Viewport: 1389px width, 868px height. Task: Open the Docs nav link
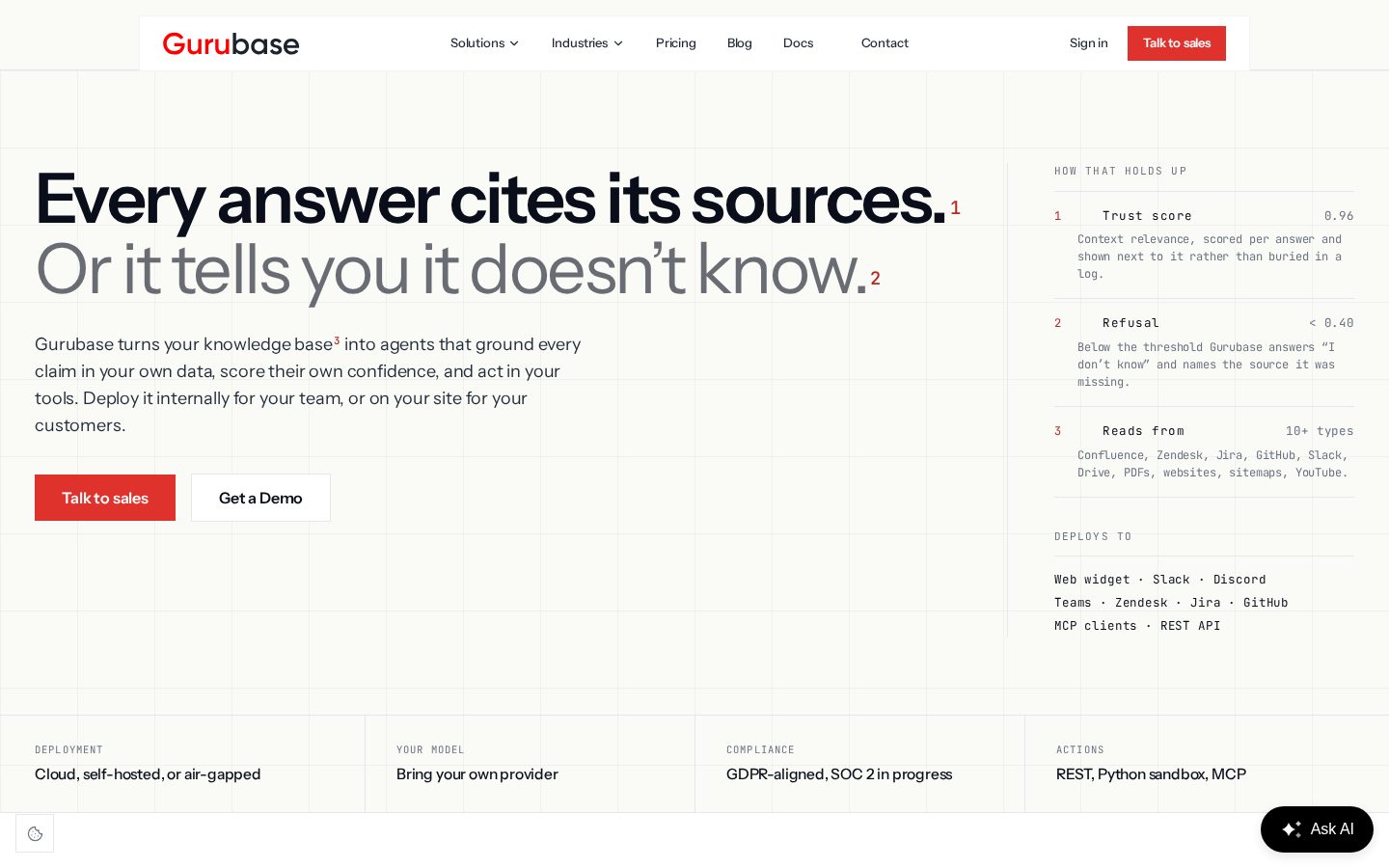pyautogui.click(x=799, y=43)
